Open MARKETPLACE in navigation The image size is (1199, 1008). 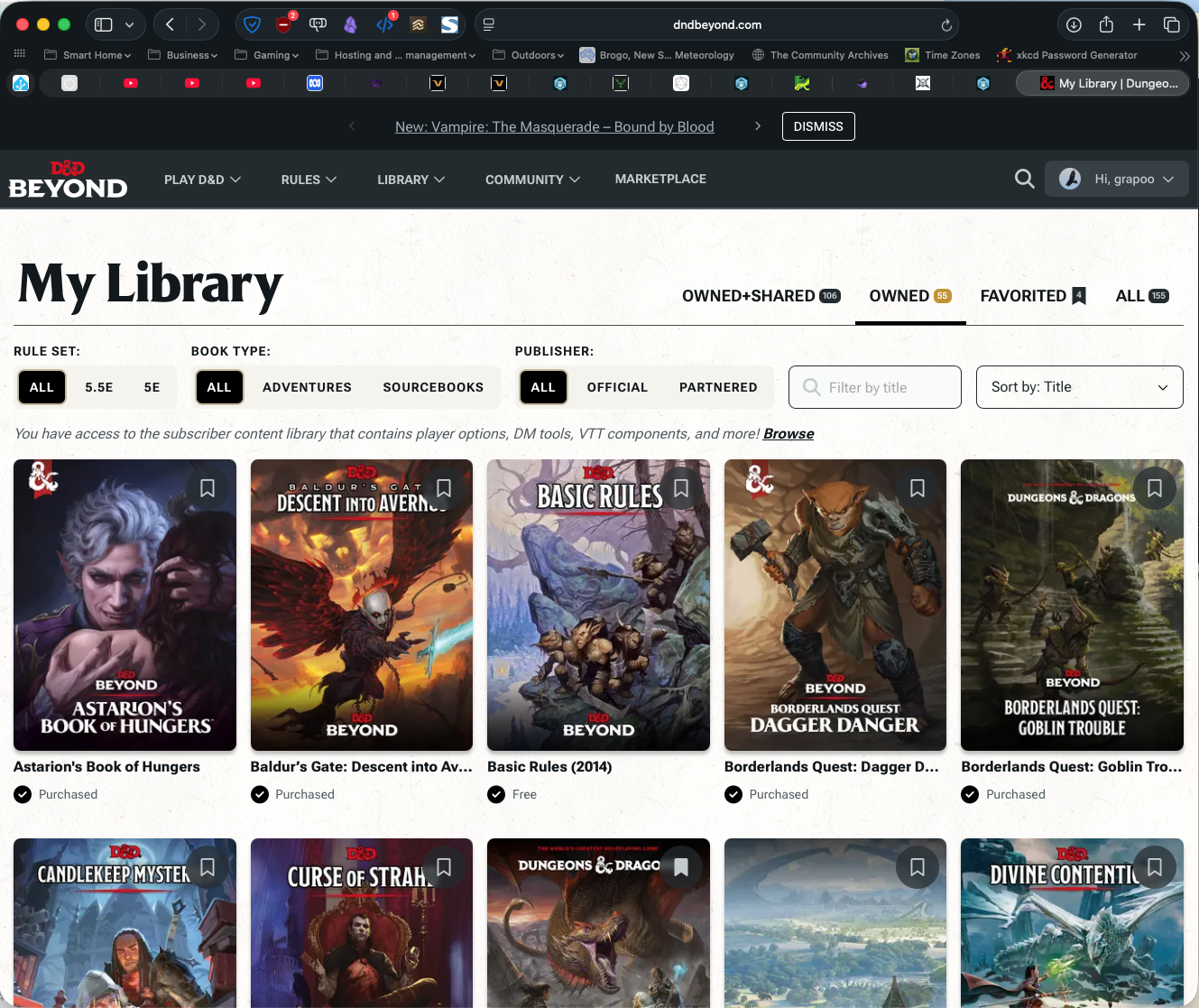coord(660,179)
